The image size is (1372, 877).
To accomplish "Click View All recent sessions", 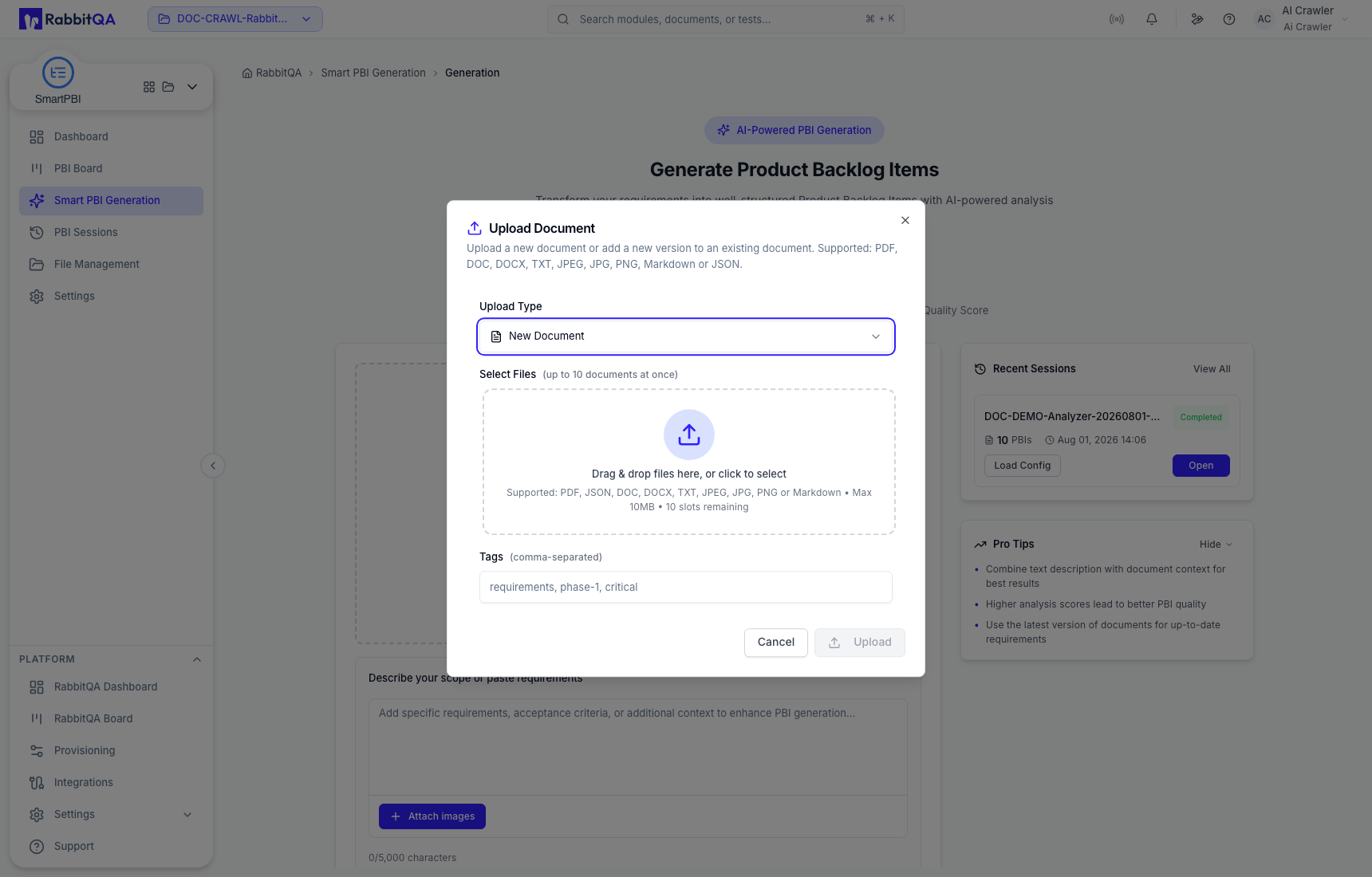I will [1212, 369].
